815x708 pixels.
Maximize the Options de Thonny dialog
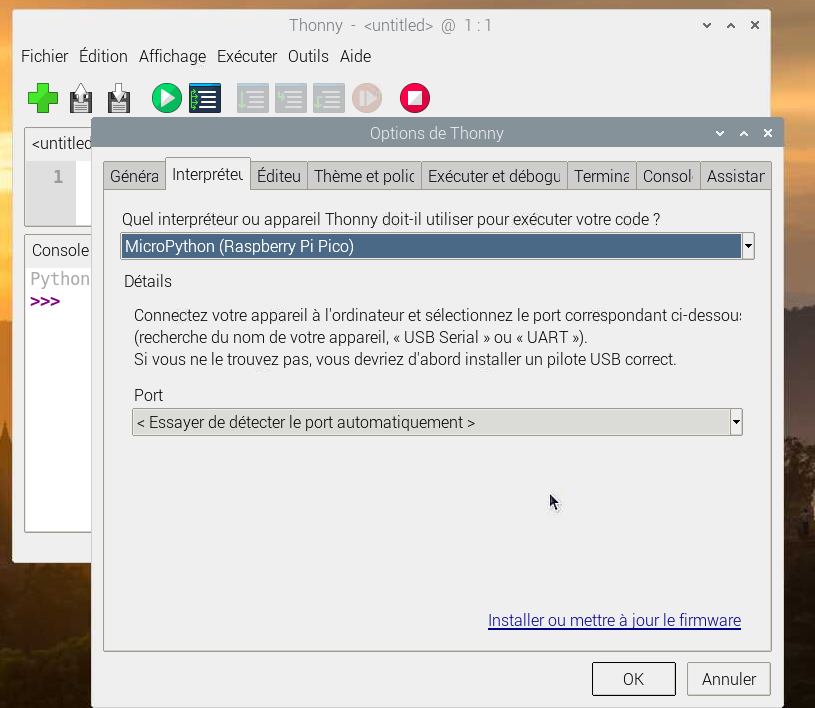(x=744, y=133)
